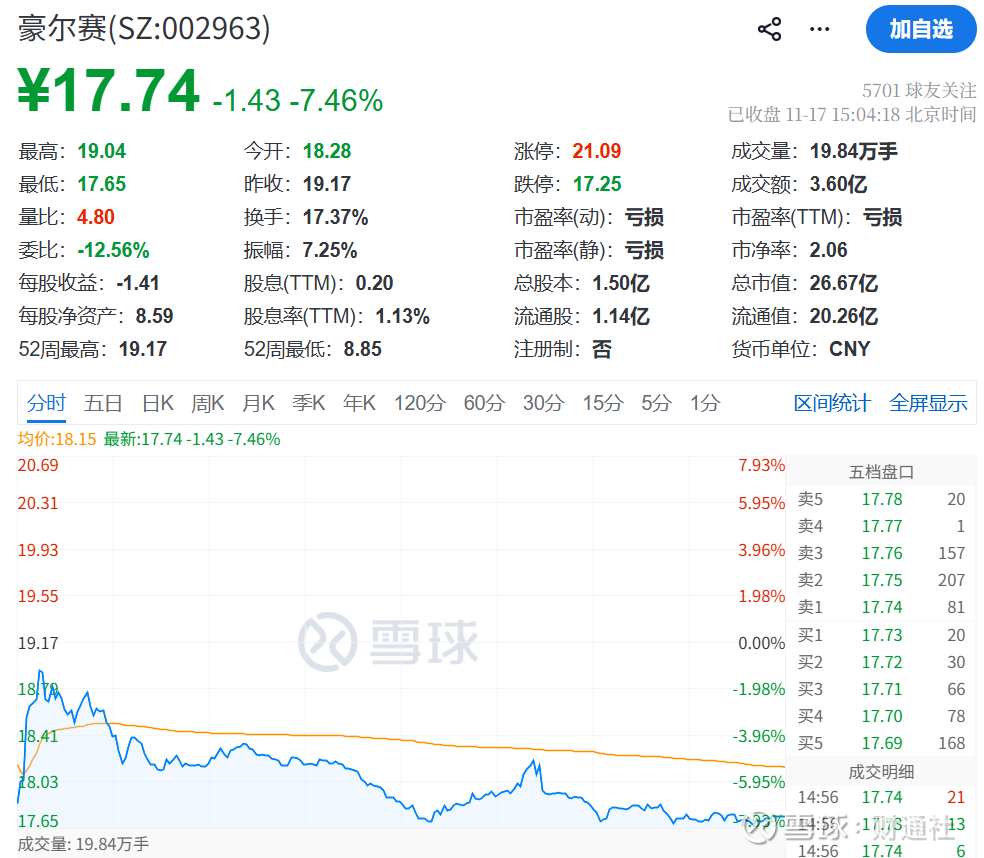Image resolution: width=984 pixels, height=858 pixels.
Task: Select the 分时 chart tab
Action: pos(46,402)
